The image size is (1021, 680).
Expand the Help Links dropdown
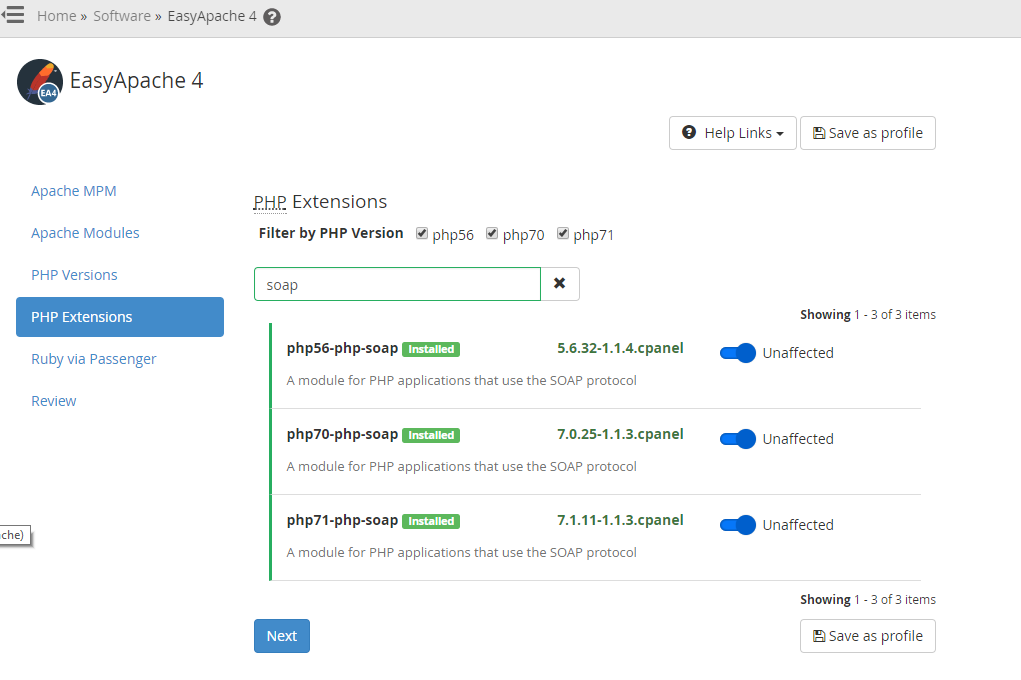(x=733, y=133)
